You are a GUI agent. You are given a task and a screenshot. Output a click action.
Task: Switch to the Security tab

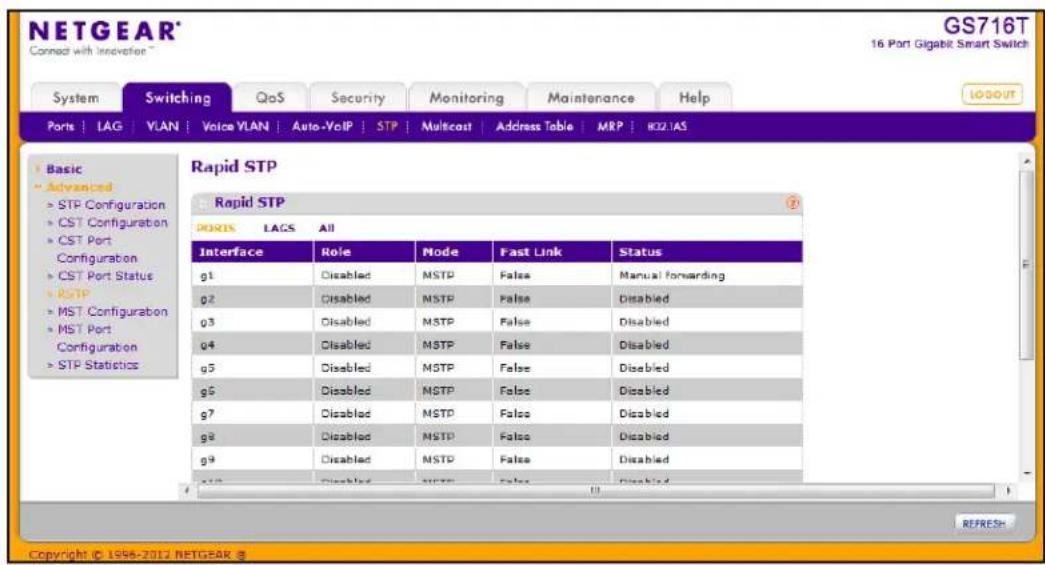(358, 98)
